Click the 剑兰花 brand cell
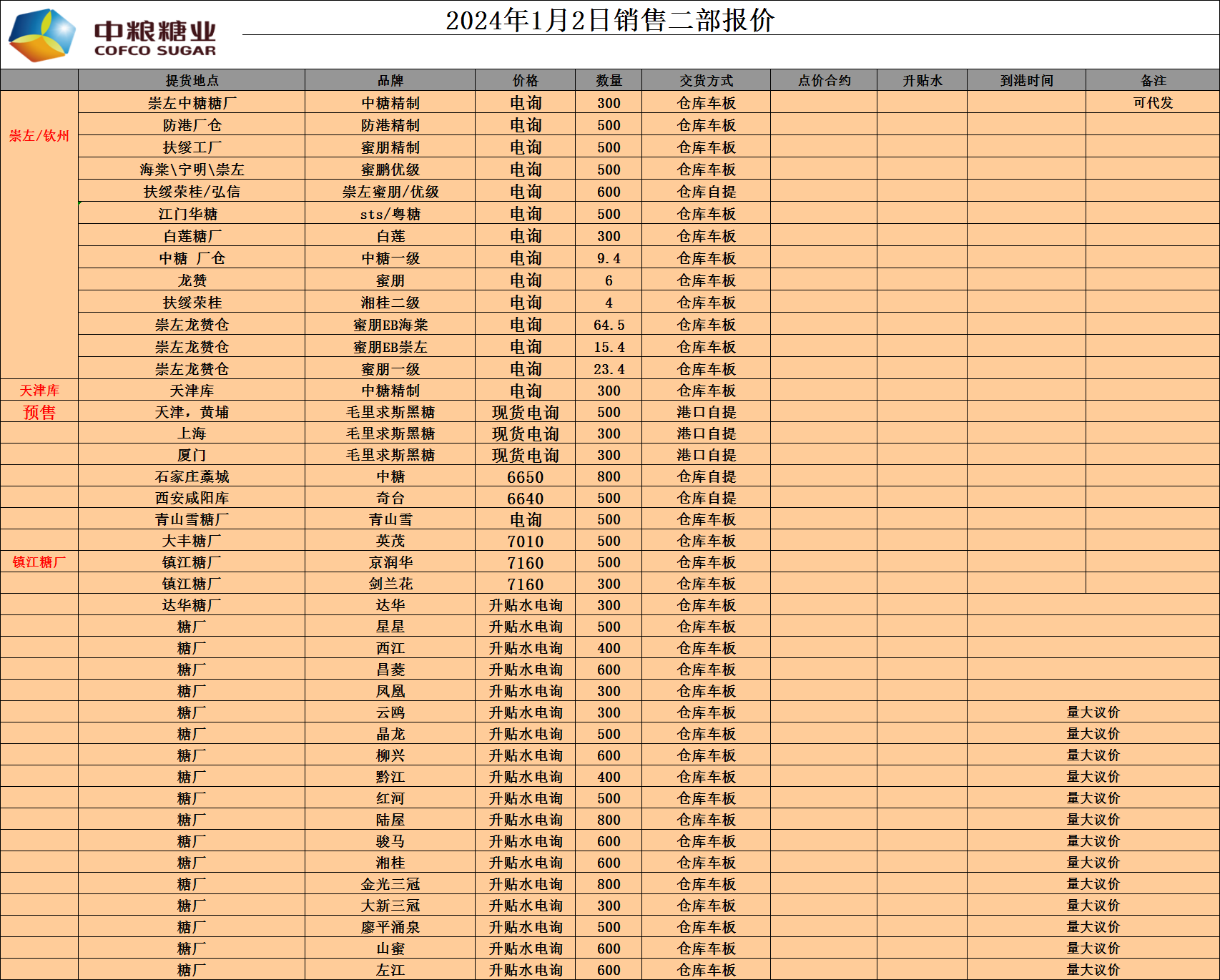 point(390,584)
